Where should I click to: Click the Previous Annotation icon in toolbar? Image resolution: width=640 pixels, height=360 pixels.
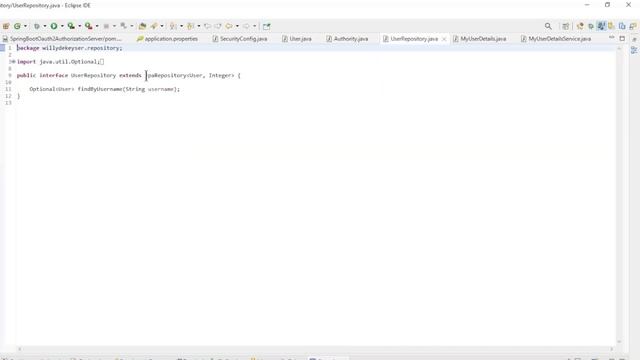coord(190,26)
